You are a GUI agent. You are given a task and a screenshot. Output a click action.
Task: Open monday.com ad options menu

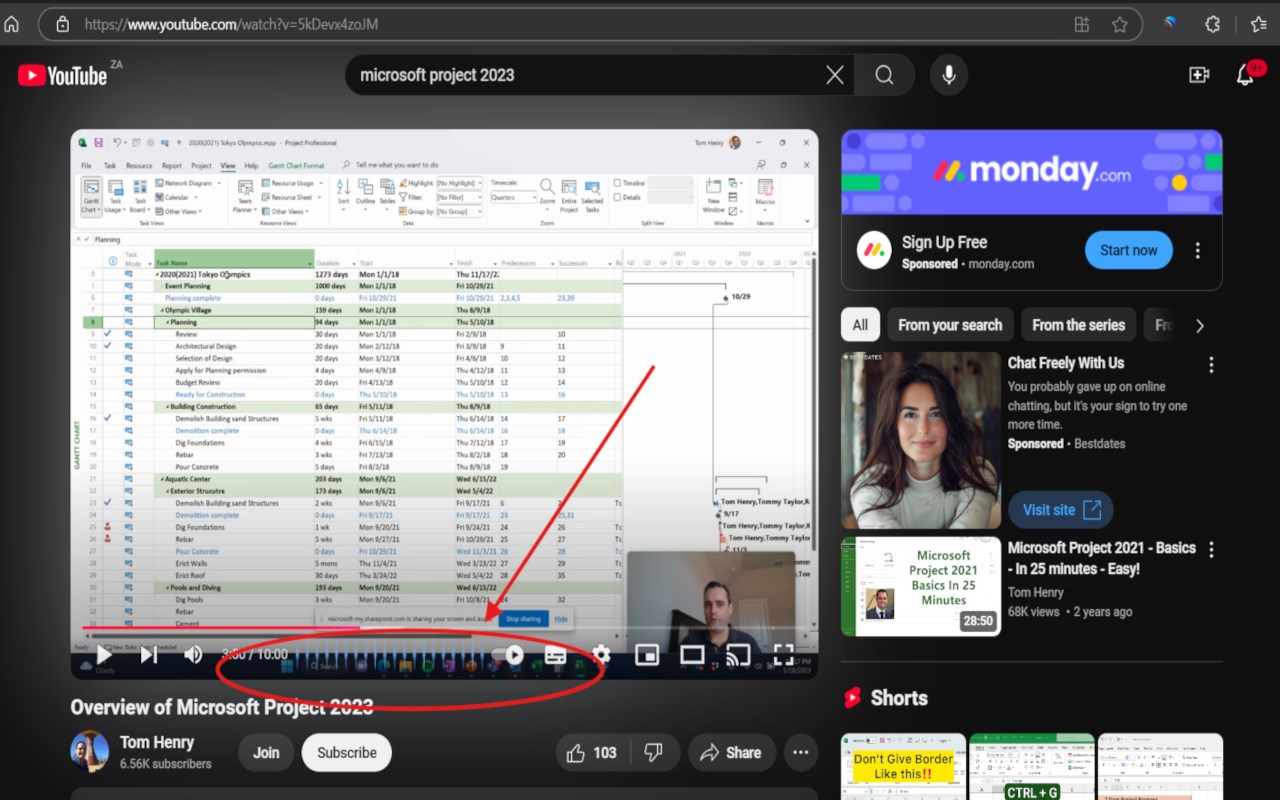coord(1197,251)
